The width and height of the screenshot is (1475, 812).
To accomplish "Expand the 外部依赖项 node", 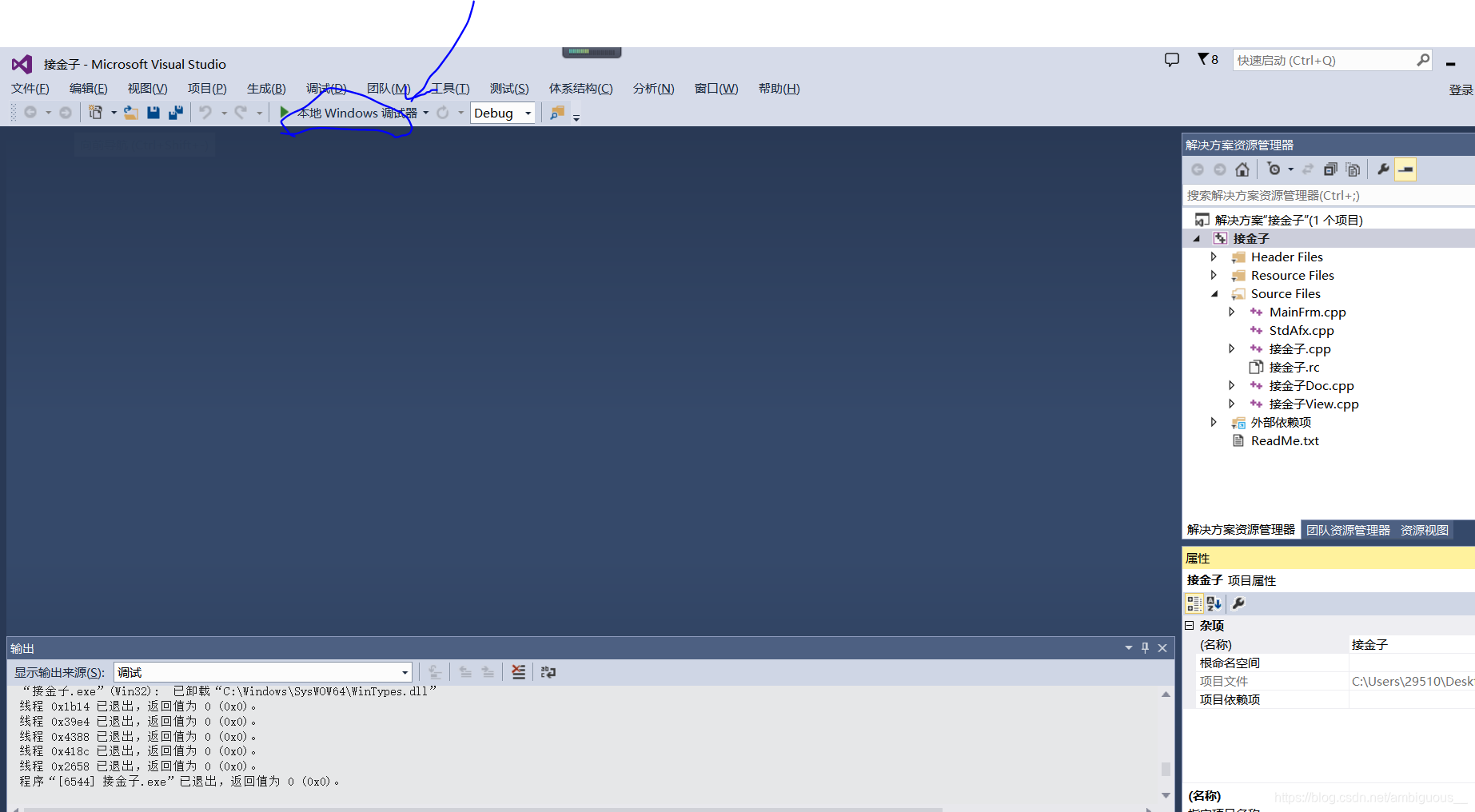I will coord(1214,422).
